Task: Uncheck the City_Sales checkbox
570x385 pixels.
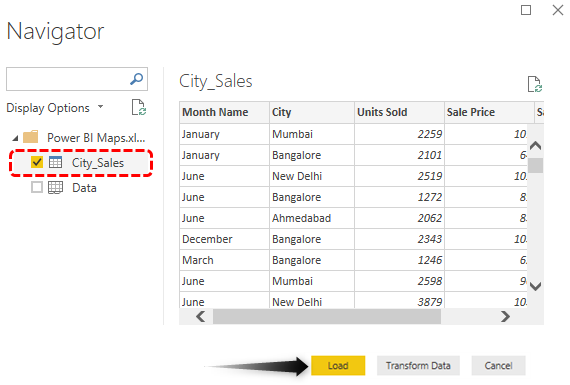Action: coord(37,162)
